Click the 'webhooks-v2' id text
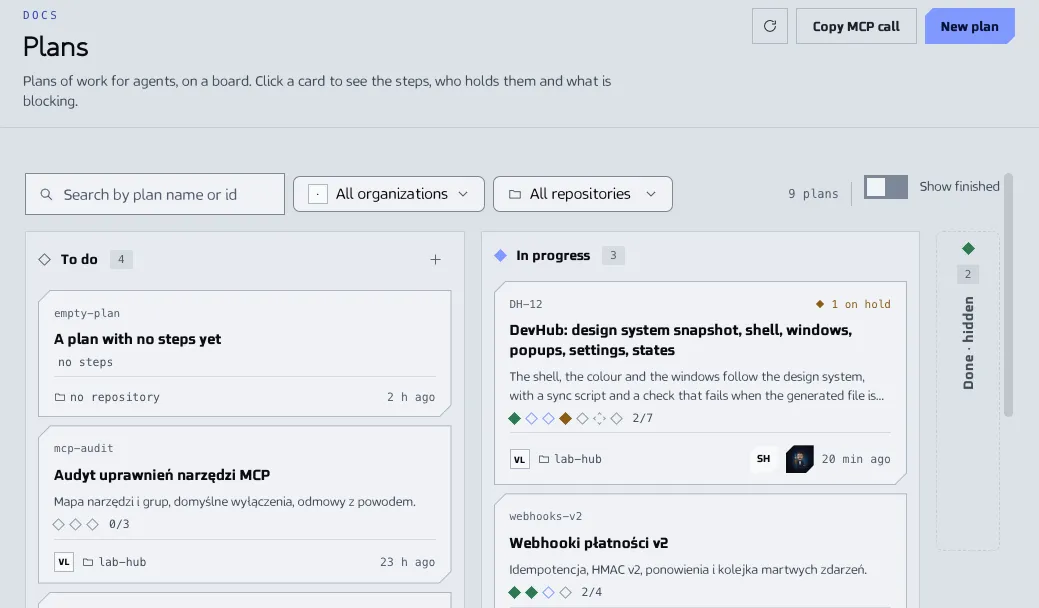 click(545, 516)
